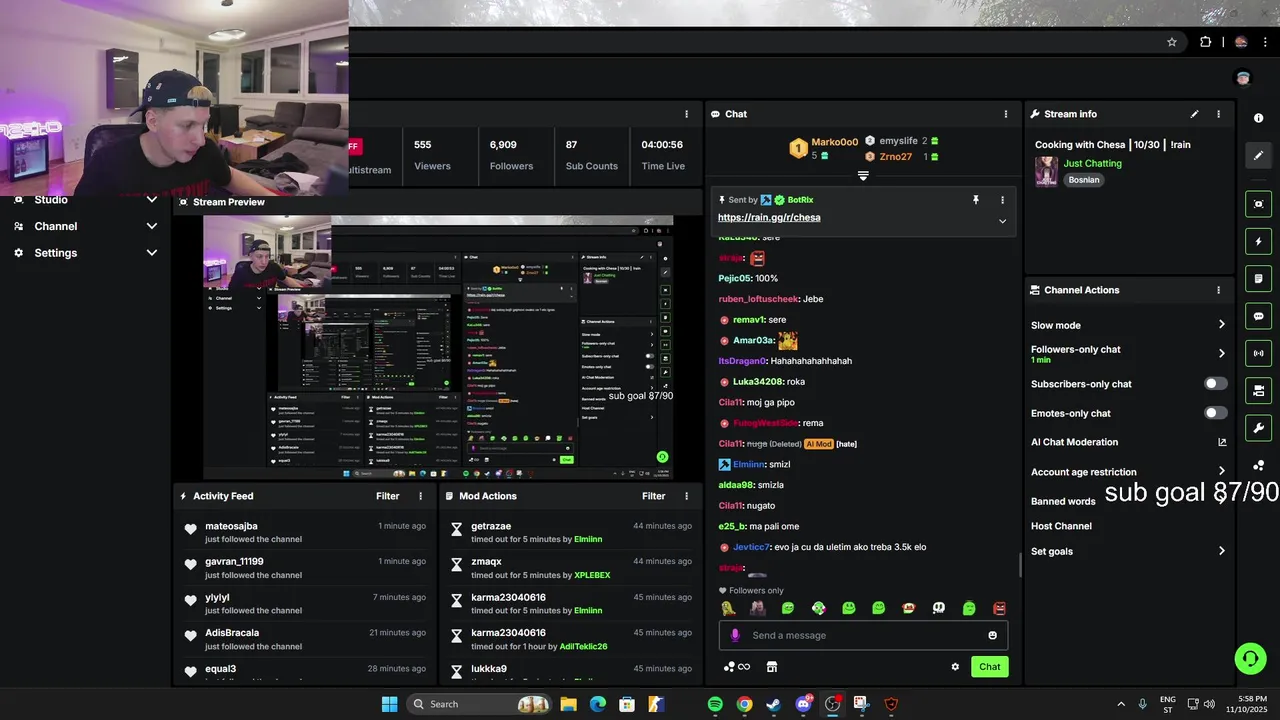The image size is (1280, 720).
Task: Toggle the notes document icon in right sidebar
Action: click(x=1258, y=278)
